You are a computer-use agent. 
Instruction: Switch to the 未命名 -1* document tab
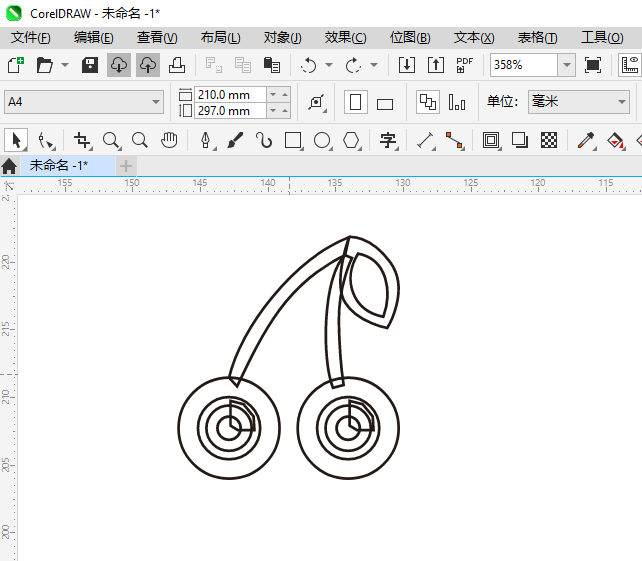pos(58,165)
